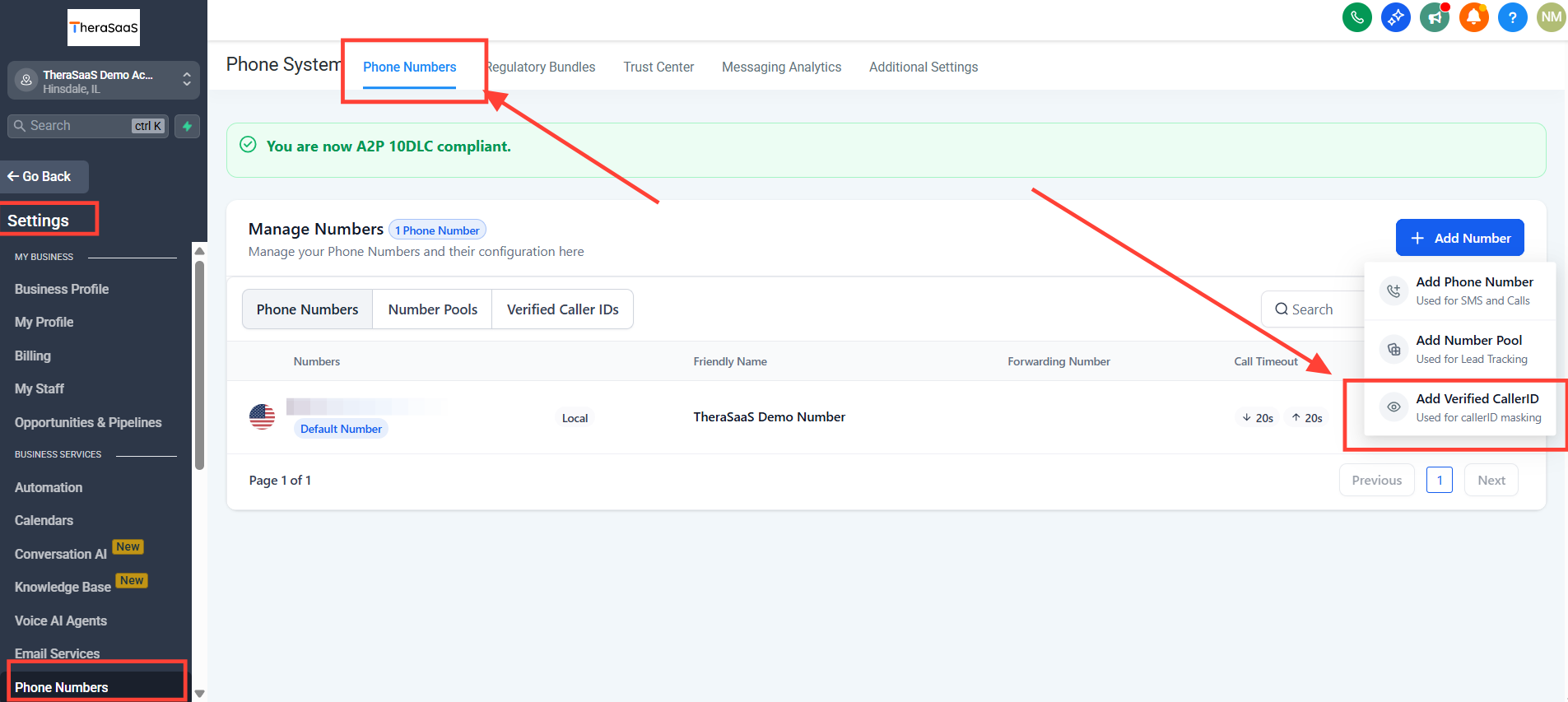Screen dimensions: 1568x702
Task: Focus the numbers table Search box
Action: click(x=1313, y=309)
